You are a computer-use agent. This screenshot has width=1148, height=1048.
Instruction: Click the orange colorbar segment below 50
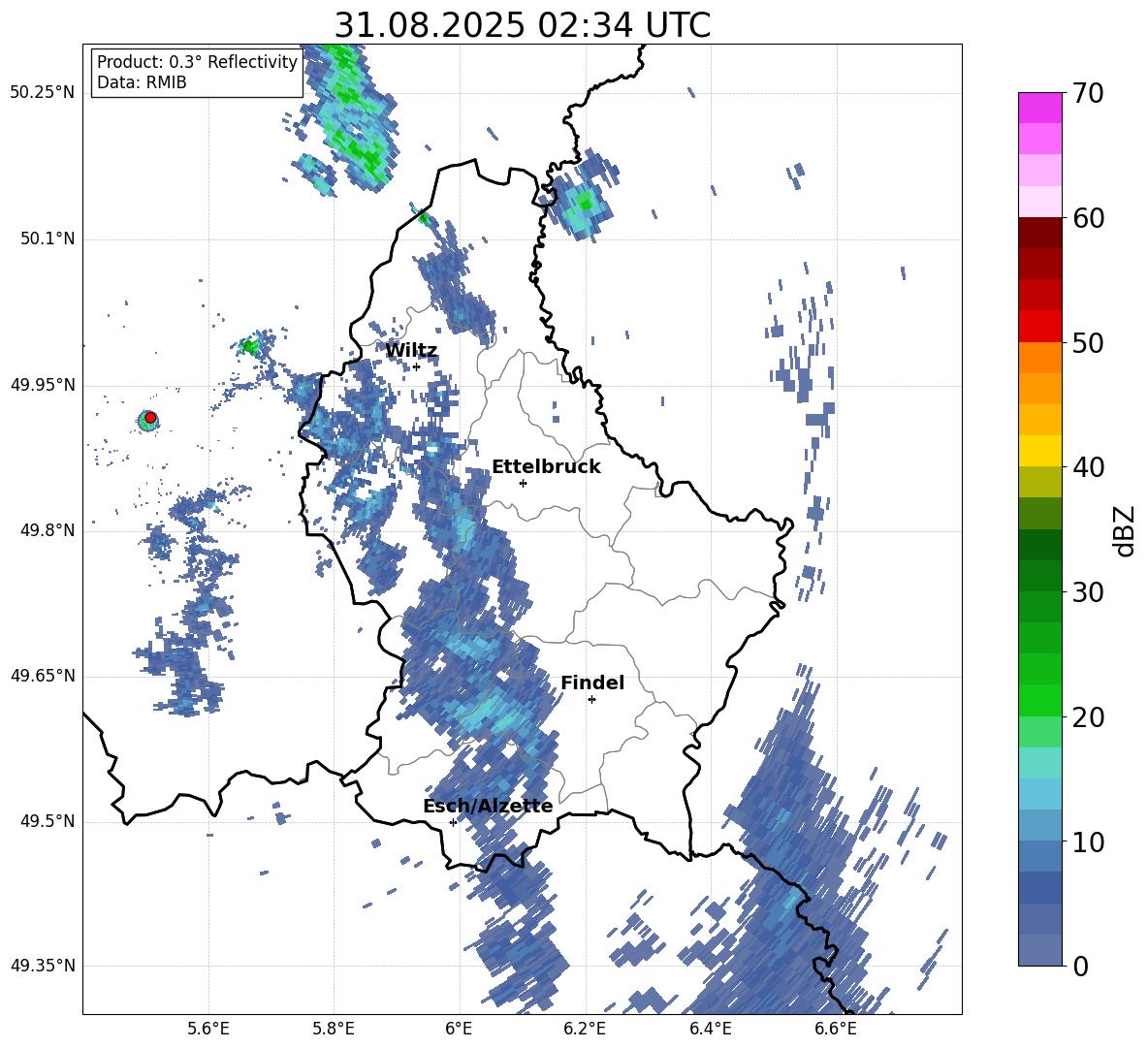1039,357
